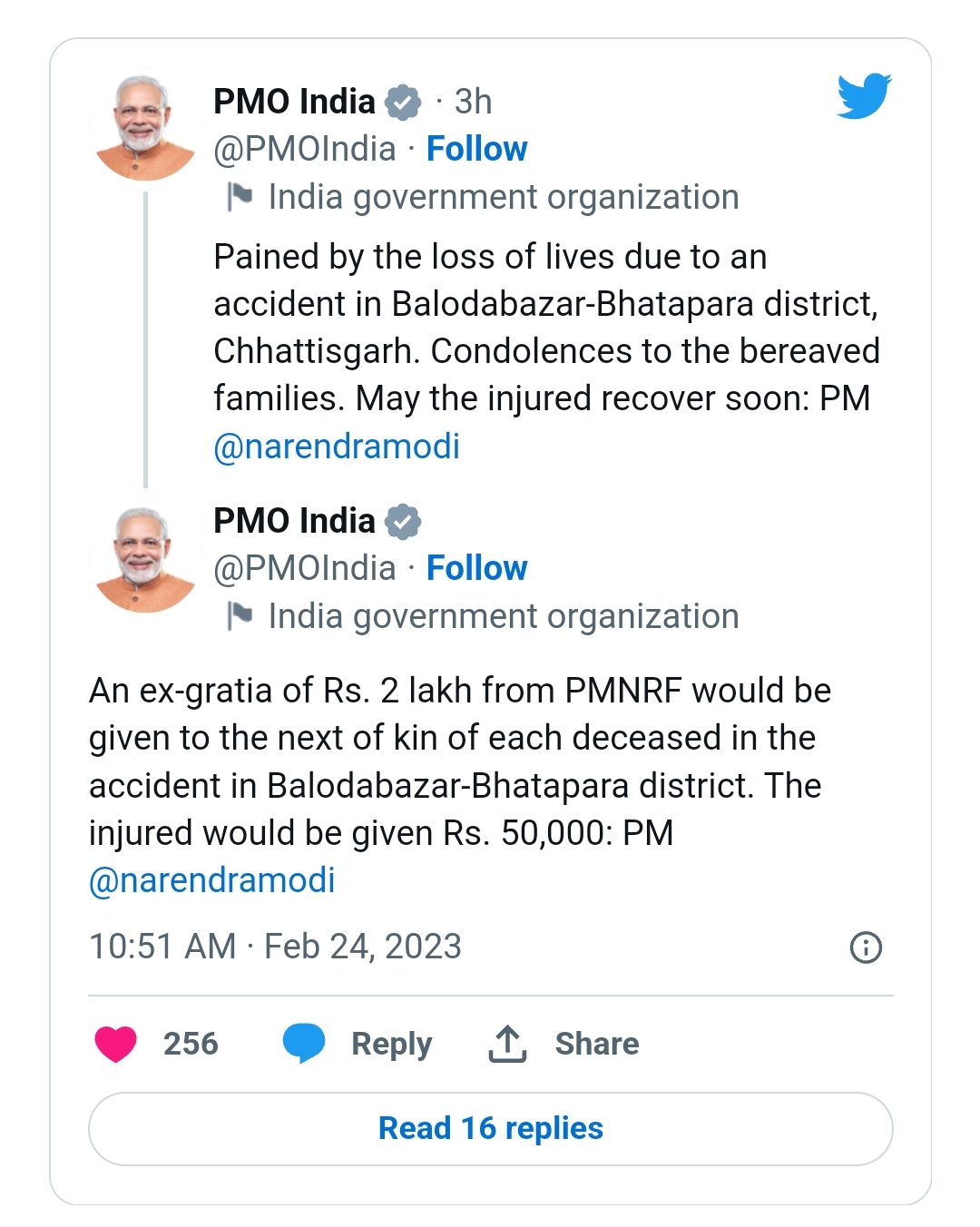Open the tweet info circle icon
Image resolution: width=980 pixels, height=1227 pixels.
(866, 947)
